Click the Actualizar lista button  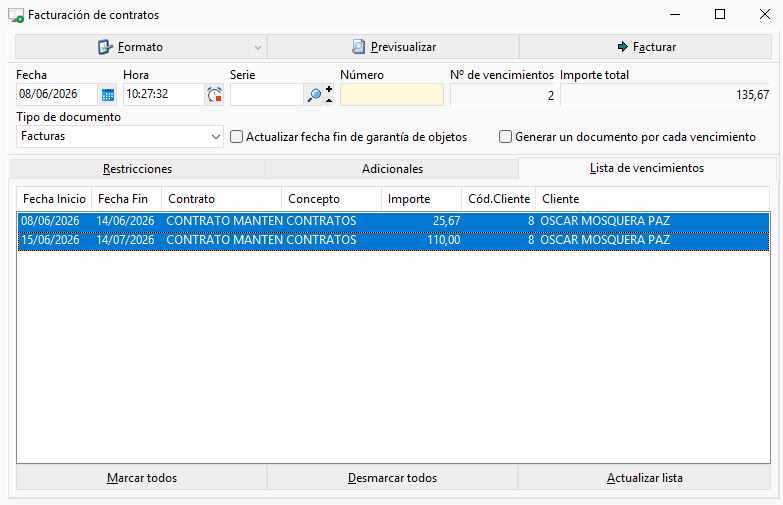[x=644, y=478]
